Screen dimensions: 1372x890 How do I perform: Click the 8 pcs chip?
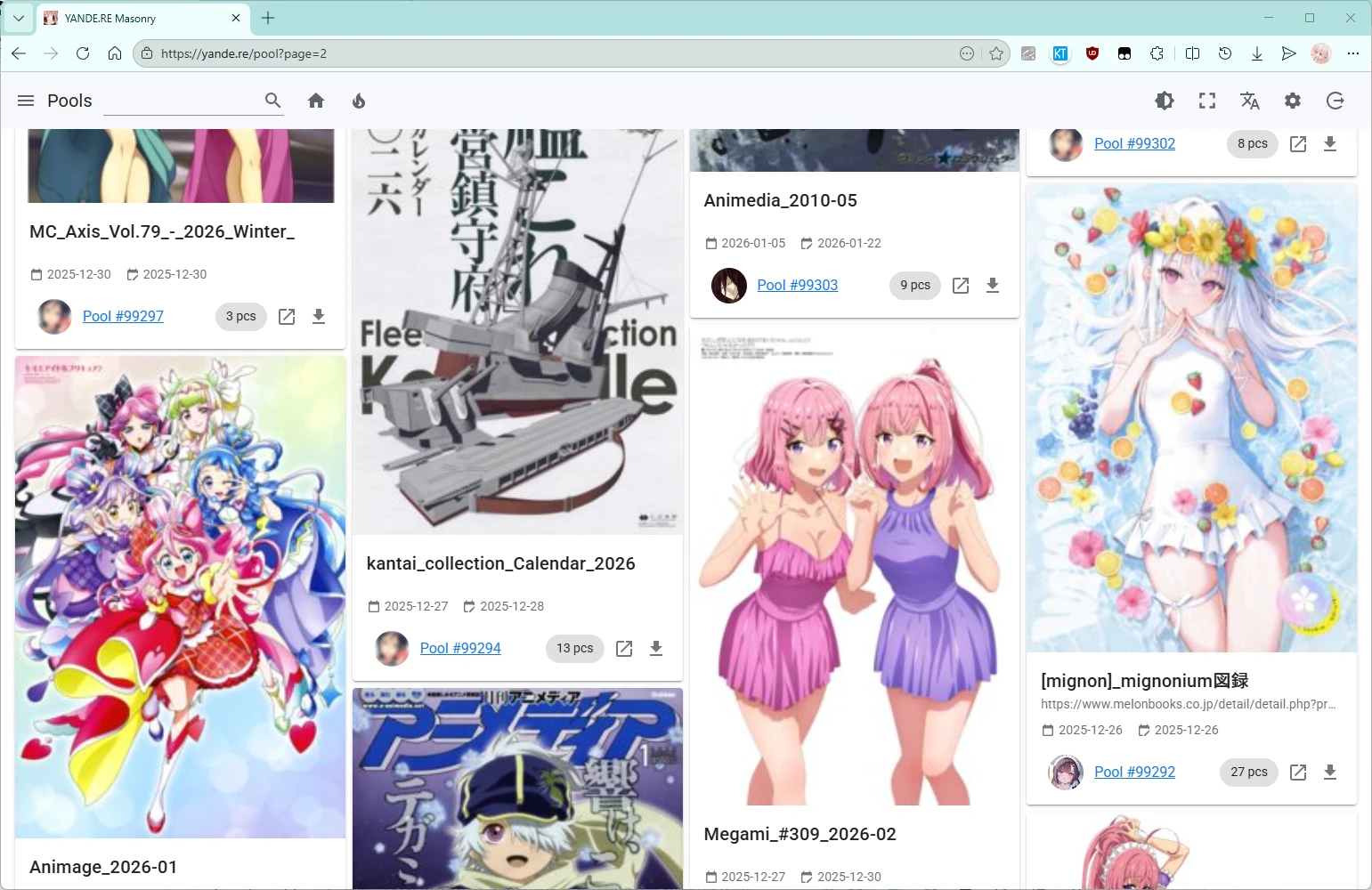point(1253,143)
